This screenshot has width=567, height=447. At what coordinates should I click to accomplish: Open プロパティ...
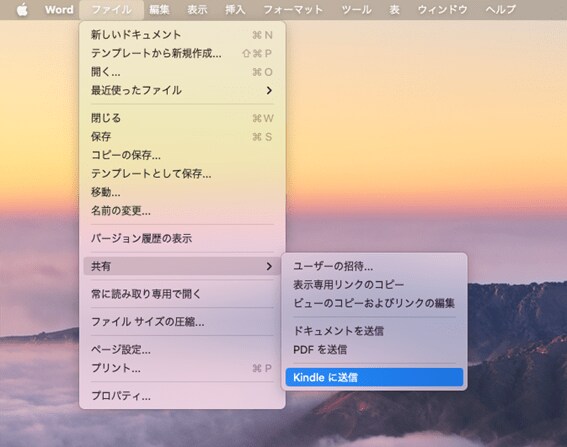182,396
